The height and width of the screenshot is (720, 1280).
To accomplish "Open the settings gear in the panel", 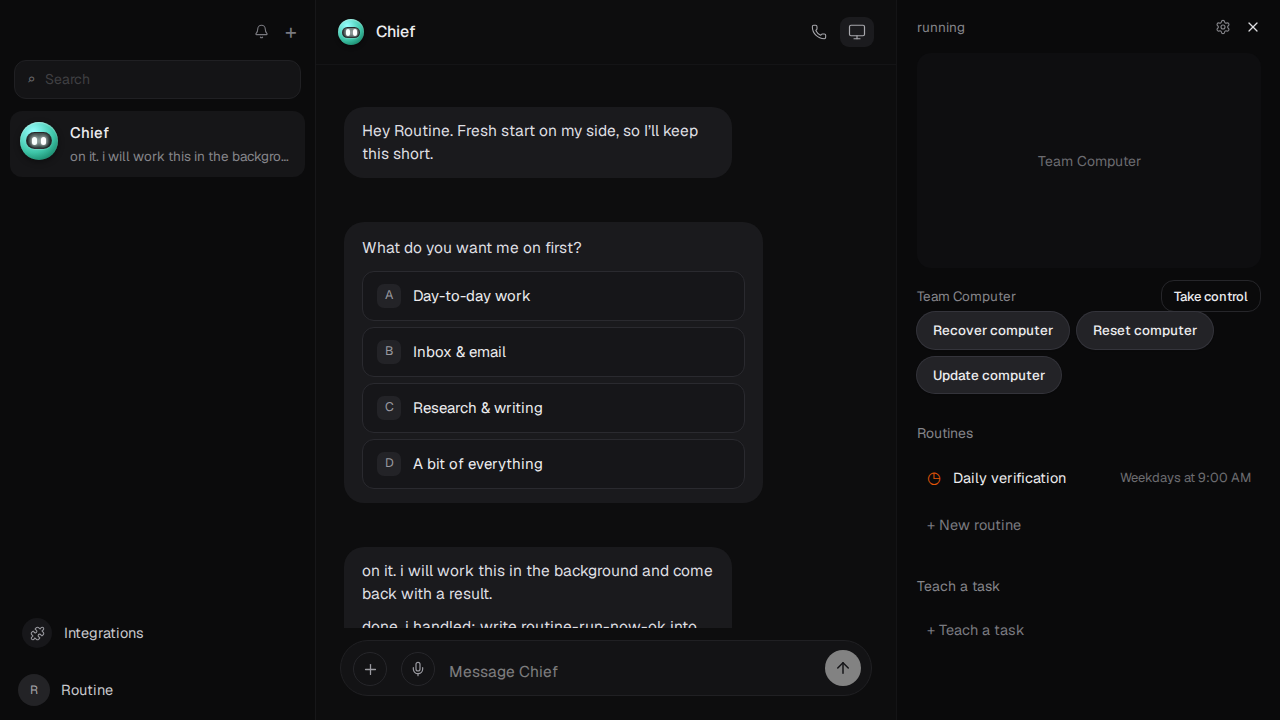I will [1223, 27].
